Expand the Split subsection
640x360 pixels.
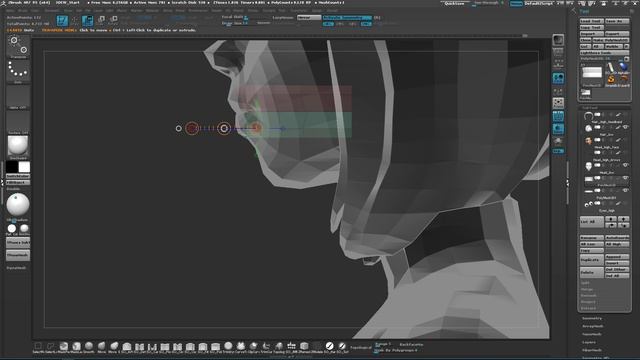click(585, 283)
